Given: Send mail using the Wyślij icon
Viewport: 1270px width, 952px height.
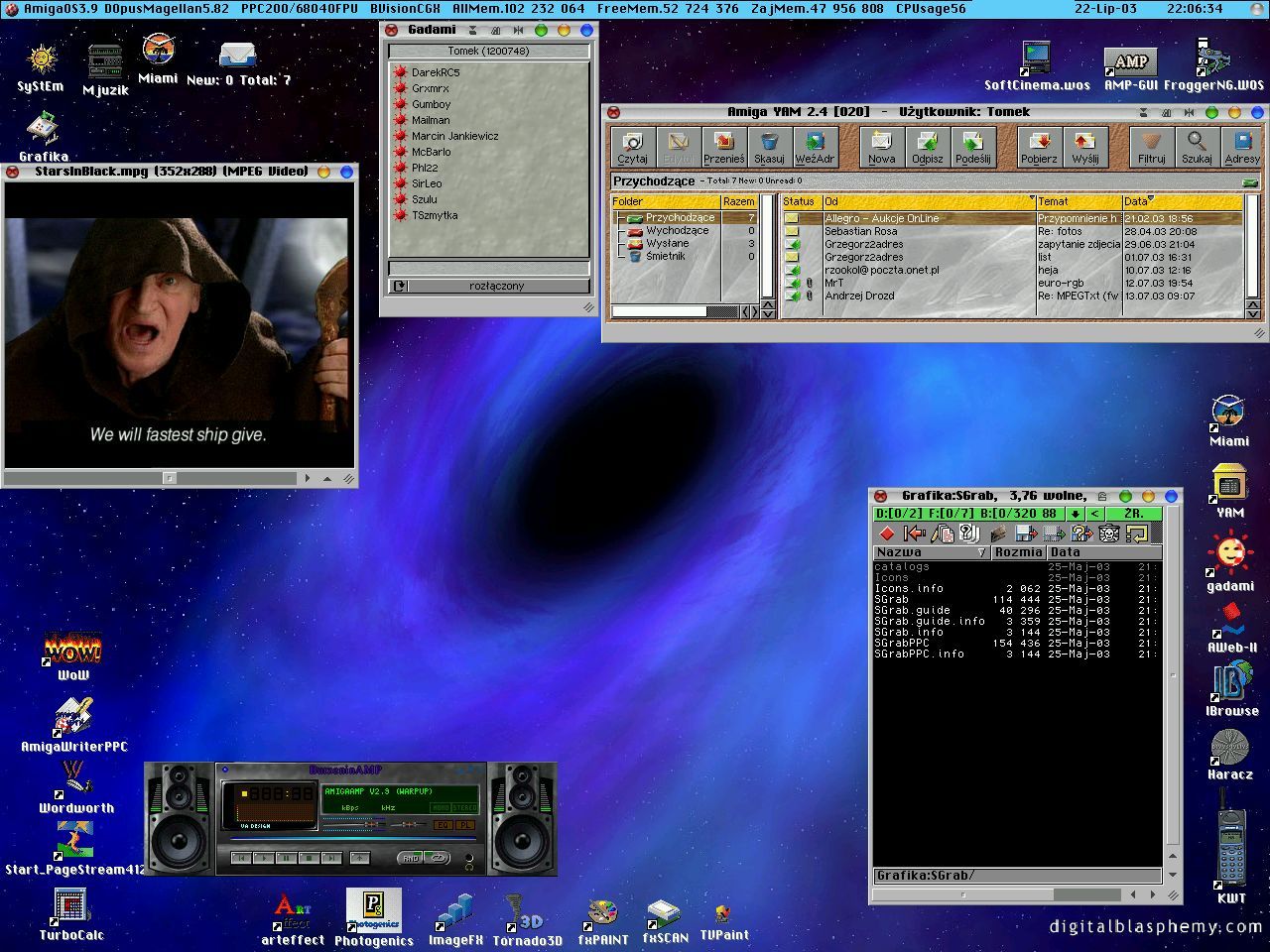Looking at the screenshot, I should click(1084, 147).
